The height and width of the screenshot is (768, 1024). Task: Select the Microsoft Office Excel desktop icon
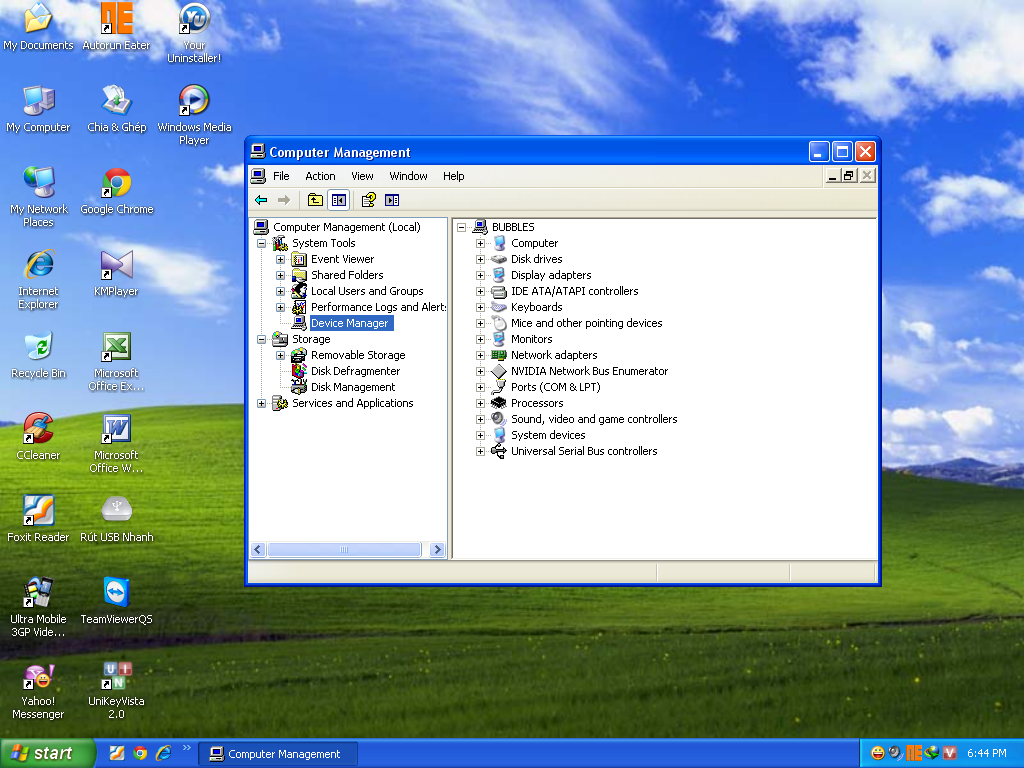click(x=116, y=361)
